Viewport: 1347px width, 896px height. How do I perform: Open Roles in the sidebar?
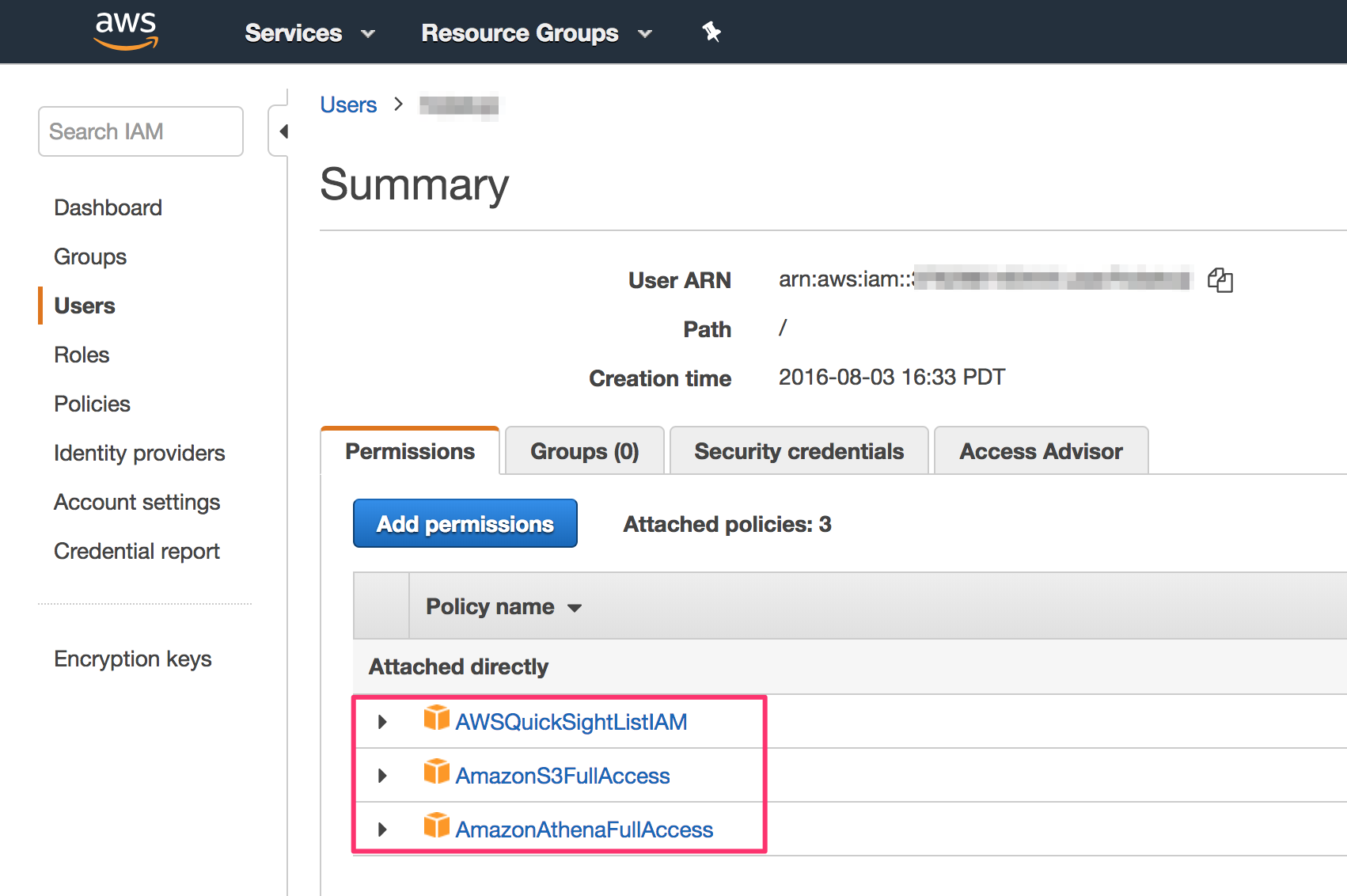82,355
